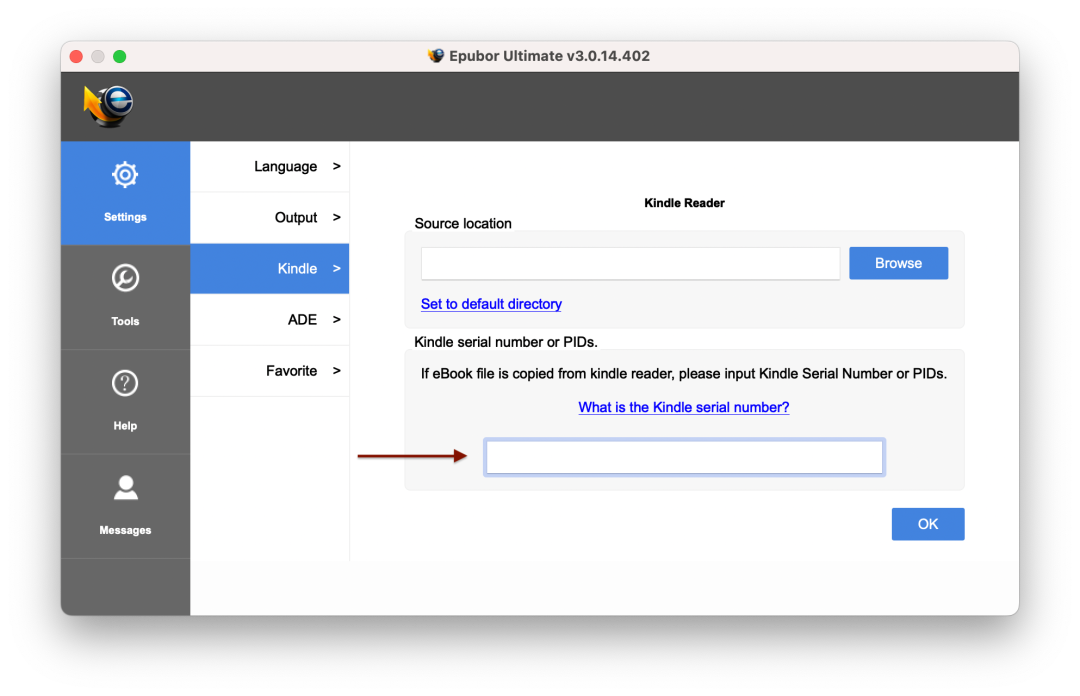1080x696 pixels.
Task: Click the Epubor logo in header
Action: 108,106
